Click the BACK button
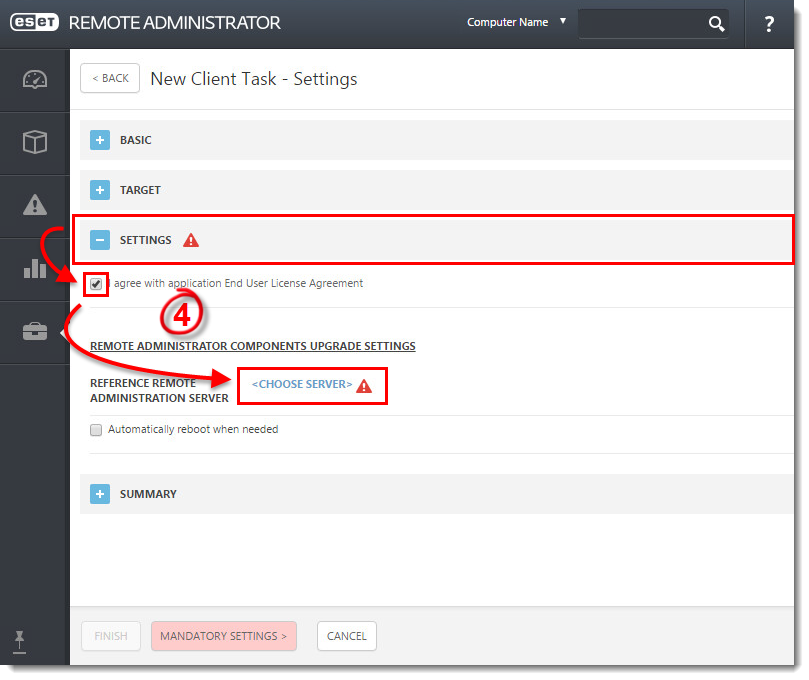 [x=110, y=78]
